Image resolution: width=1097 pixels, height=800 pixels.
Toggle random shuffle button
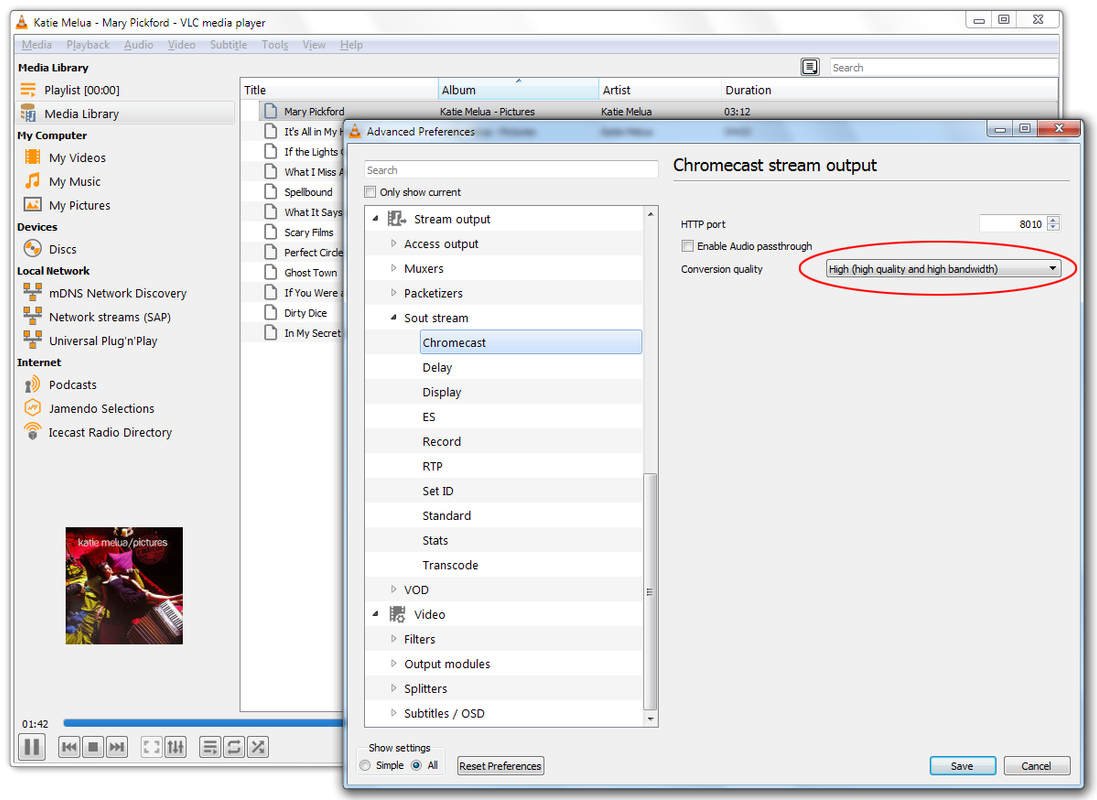[x=258, y=748]
